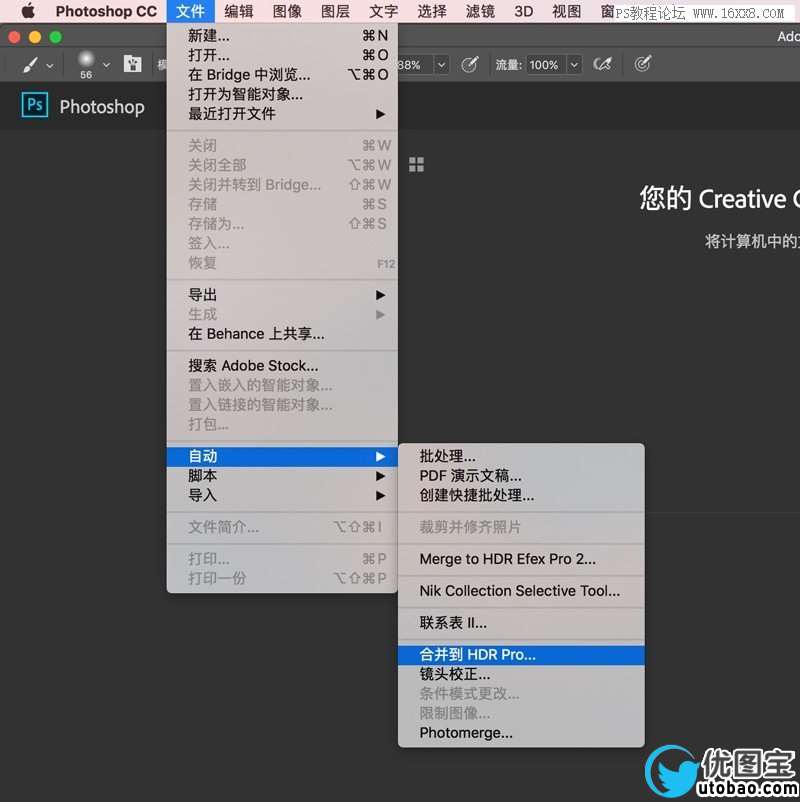Image resolution: width=800 pixels, height=802 pixels.
Task: Open the 滤镜 menu
Action: coord(480,11)
